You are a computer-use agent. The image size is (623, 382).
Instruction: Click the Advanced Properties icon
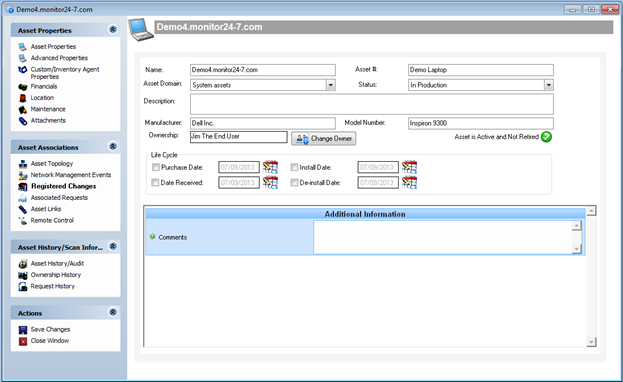click(x=23, y=58)
